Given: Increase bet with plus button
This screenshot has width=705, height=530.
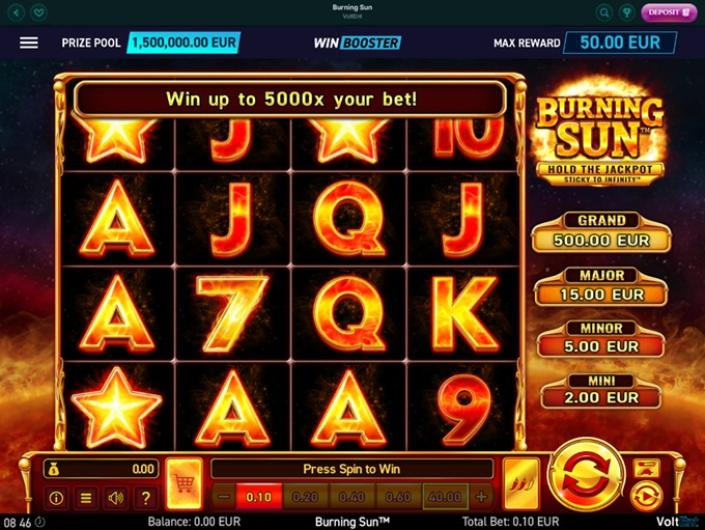Looking at the screenshot, I should pos(481,497).
